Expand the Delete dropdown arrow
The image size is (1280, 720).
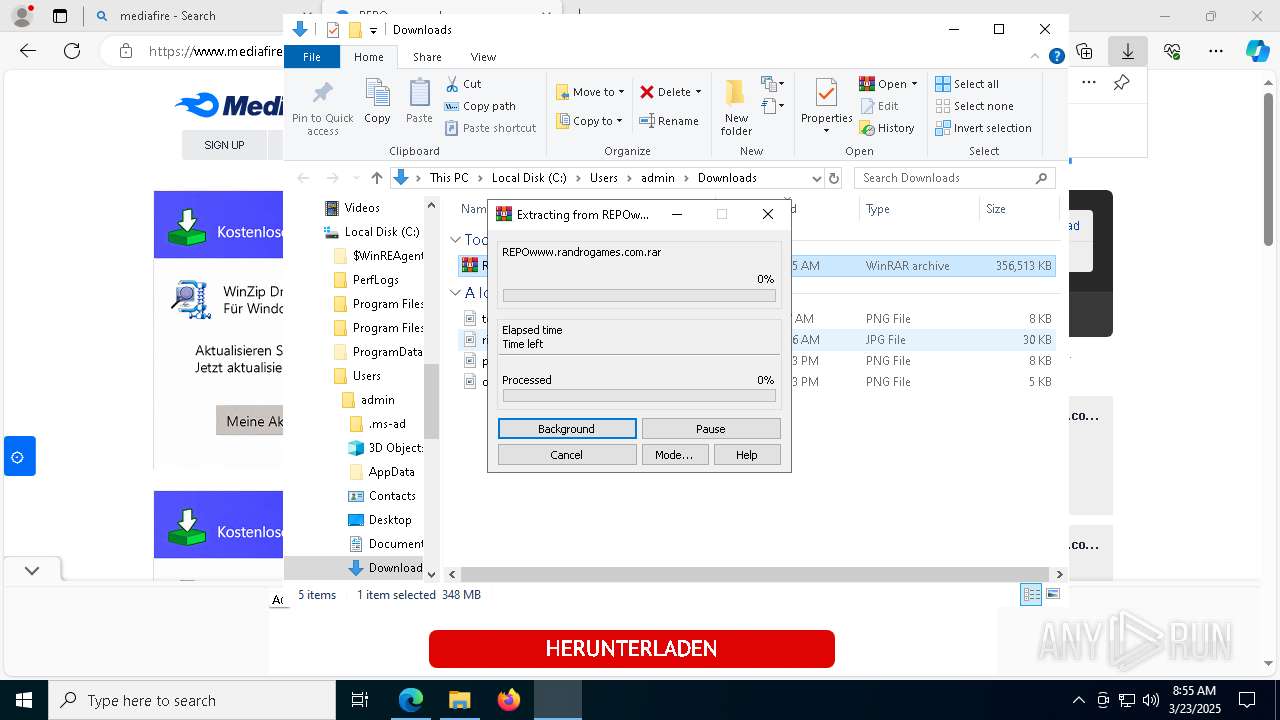point(698,92)
